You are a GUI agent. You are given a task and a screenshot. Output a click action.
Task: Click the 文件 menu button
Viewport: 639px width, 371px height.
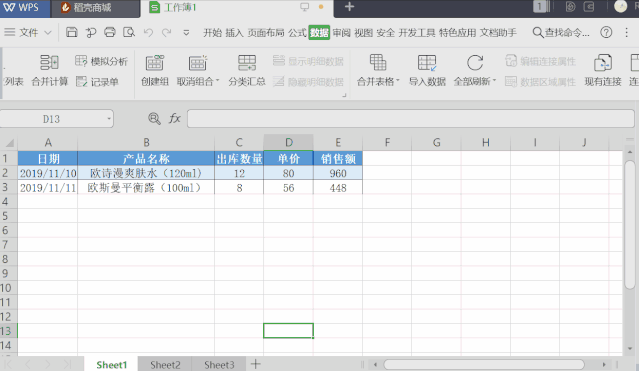[29, 32]
